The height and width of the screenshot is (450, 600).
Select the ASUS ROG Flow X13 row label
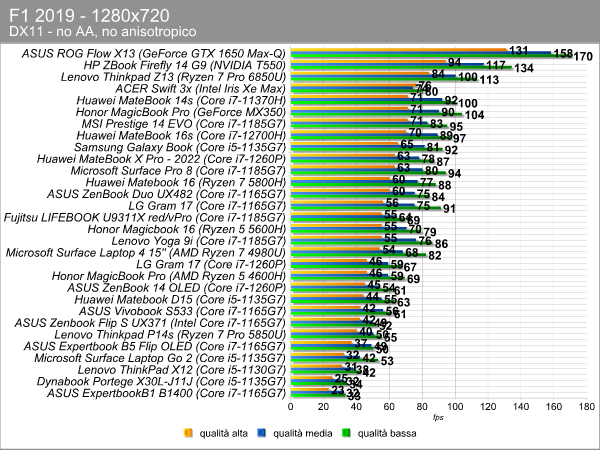(x=154, y=54)
